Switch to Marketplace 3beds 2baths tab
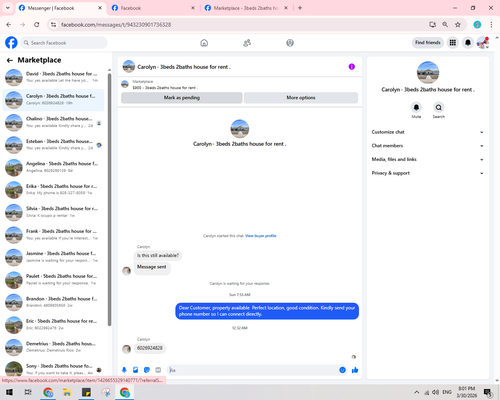This screenshot has width=500, height=400. pos(247,8)
